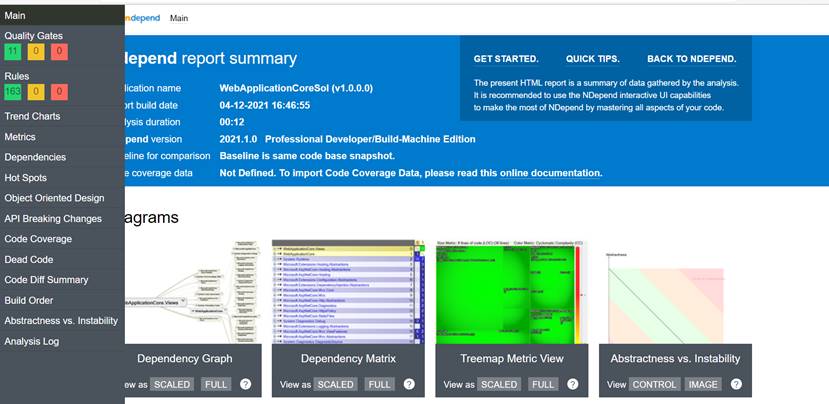
Task: View Treemap Metric View as FULL
Action: pyautogui.click(x=543, y=384)
